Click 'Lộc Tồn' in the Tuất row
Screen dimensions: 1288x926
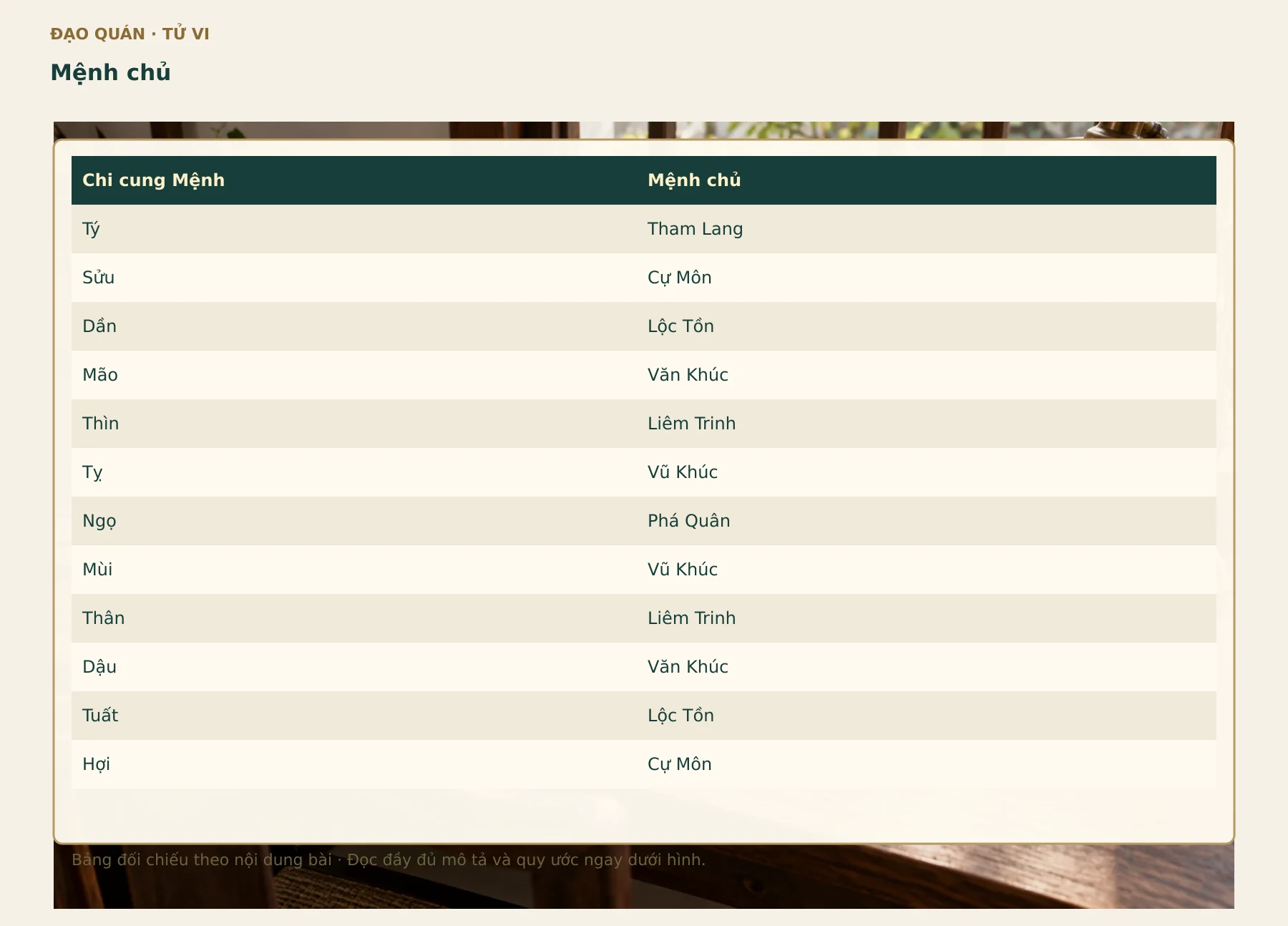(x=680, y=716)
